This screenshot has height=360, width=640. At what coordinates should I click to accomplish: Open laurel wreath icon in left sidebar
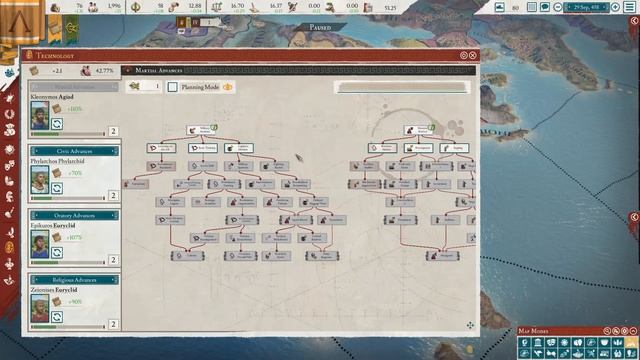point(9,114)
